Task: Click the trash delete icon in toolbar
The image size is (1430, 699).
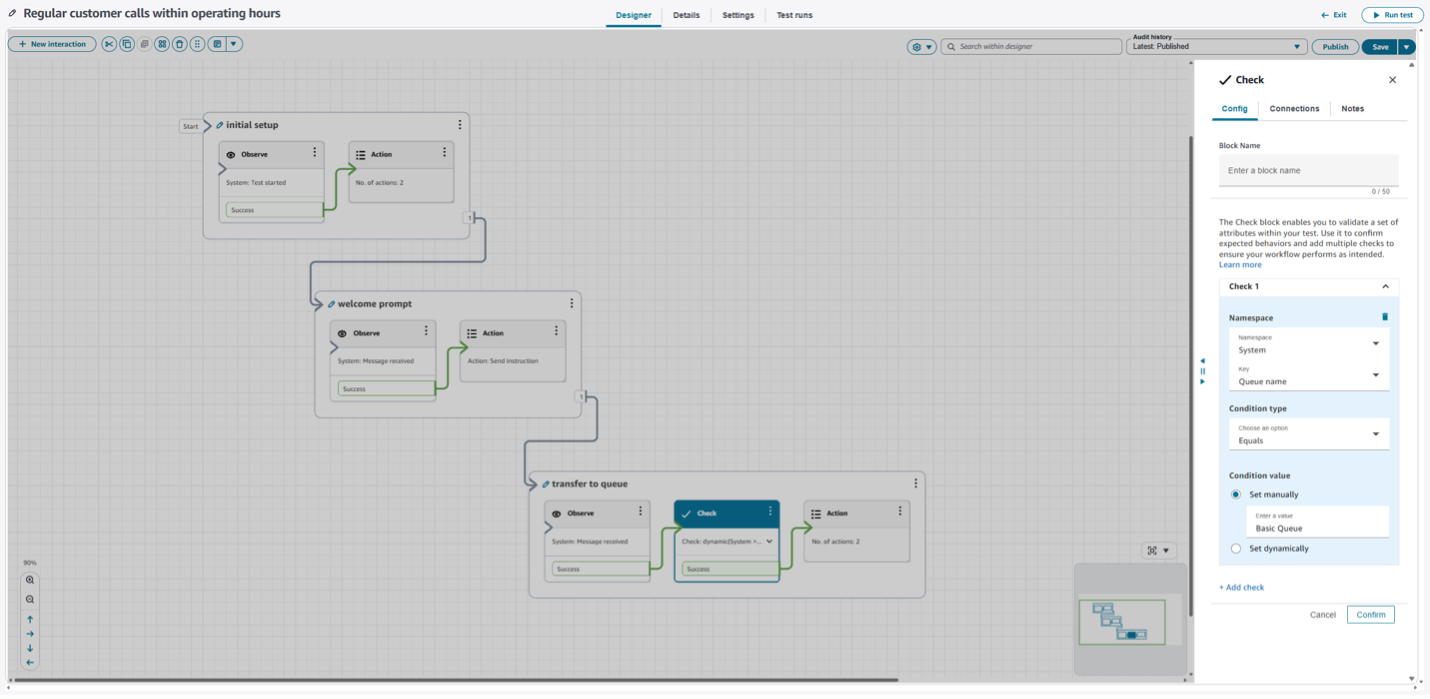Action: [x=179, y=44]
